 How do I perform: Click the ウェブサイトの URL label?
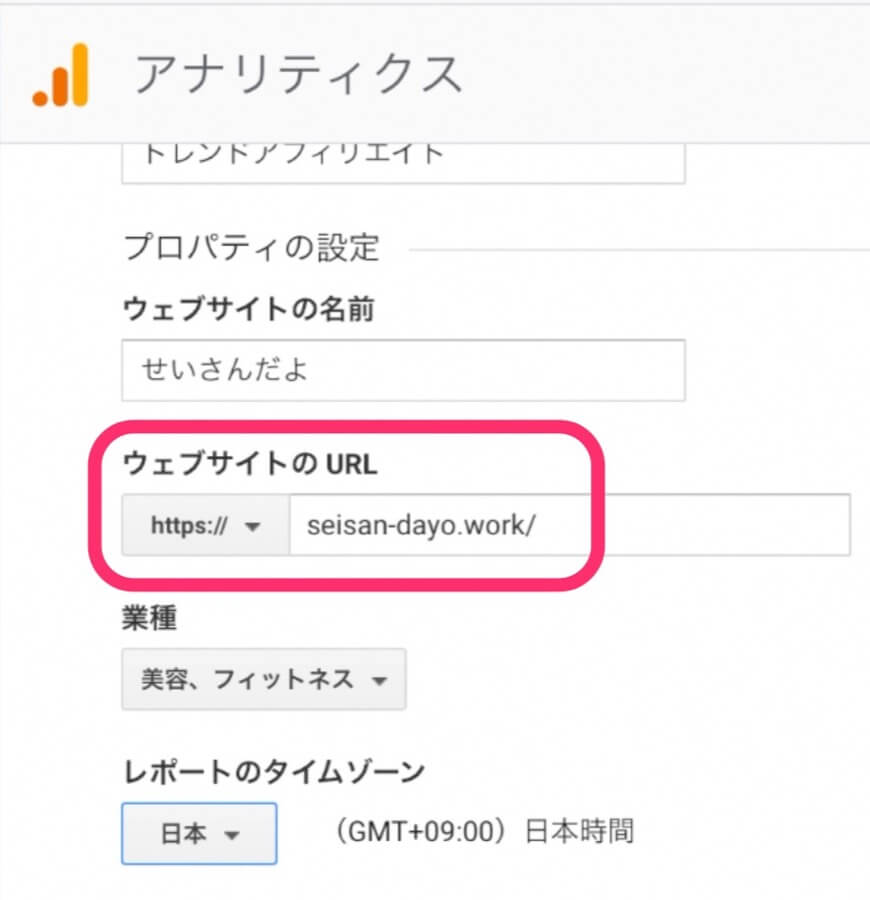click(249, 463)
